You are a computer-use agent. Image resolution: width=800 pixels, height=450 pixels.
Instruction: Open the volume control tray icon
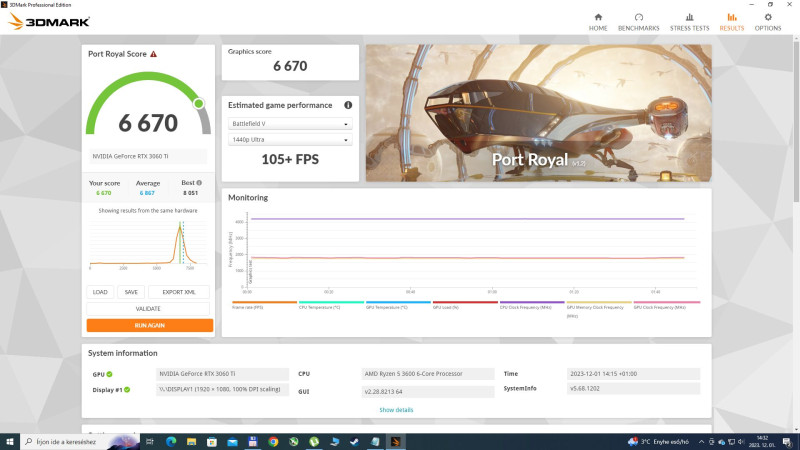741,442
